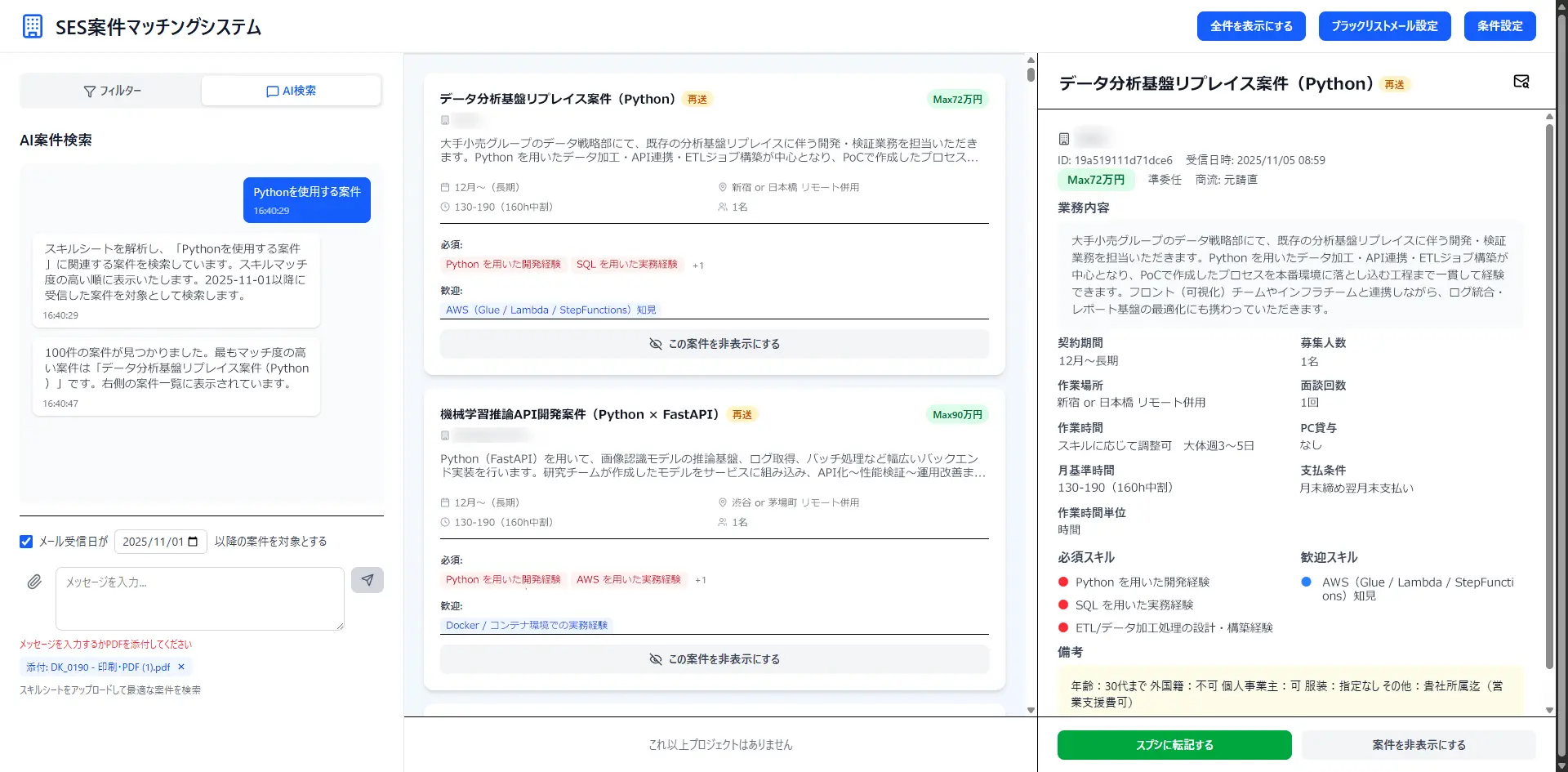Expand the +1 required skills in first card

click(698, 266)
